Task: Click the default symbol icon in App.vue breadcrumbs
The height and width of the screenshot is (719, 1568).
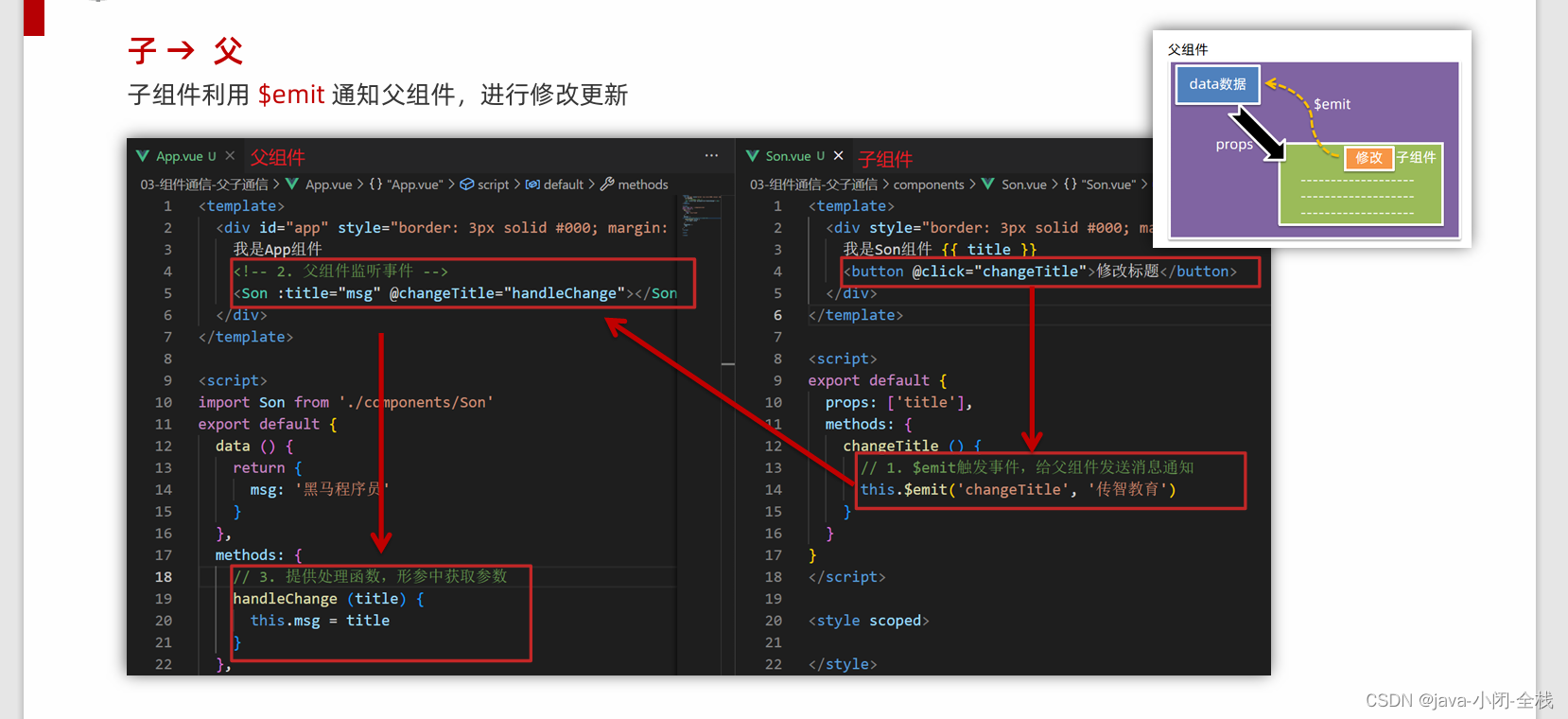Action: coord(532,184)
